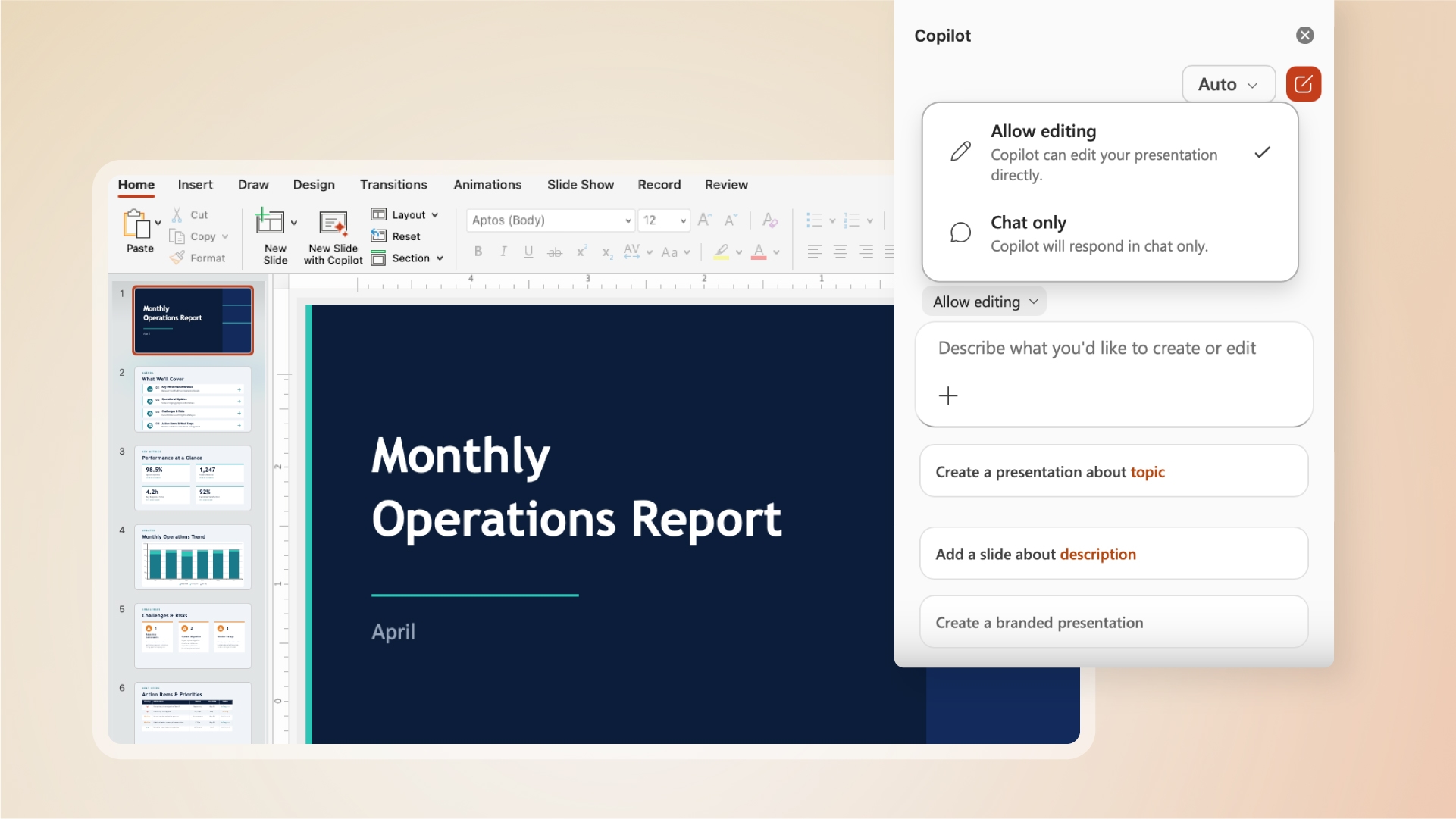Switch to the Animations ribbon tab
The width and height of the screenshot is (1456, 819).
(x=487, y=184)
